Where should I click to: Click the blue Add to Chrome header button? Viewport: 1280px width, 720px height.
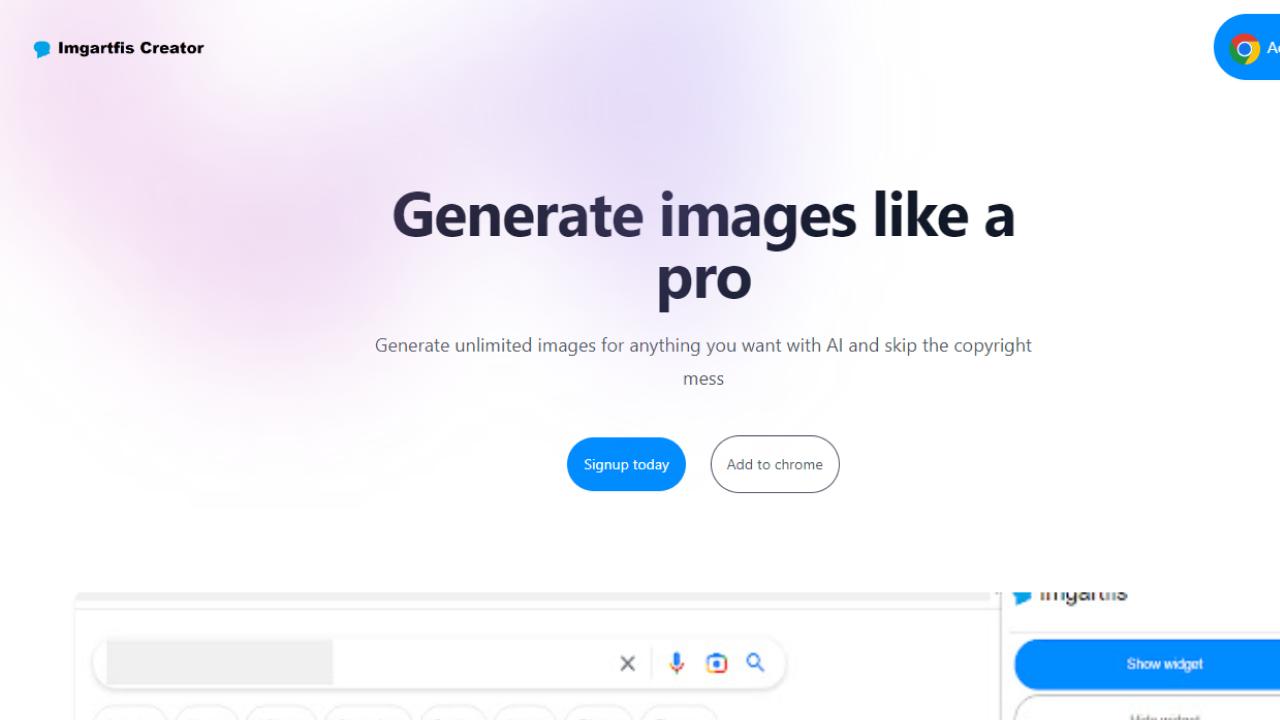coord(1247,47)
